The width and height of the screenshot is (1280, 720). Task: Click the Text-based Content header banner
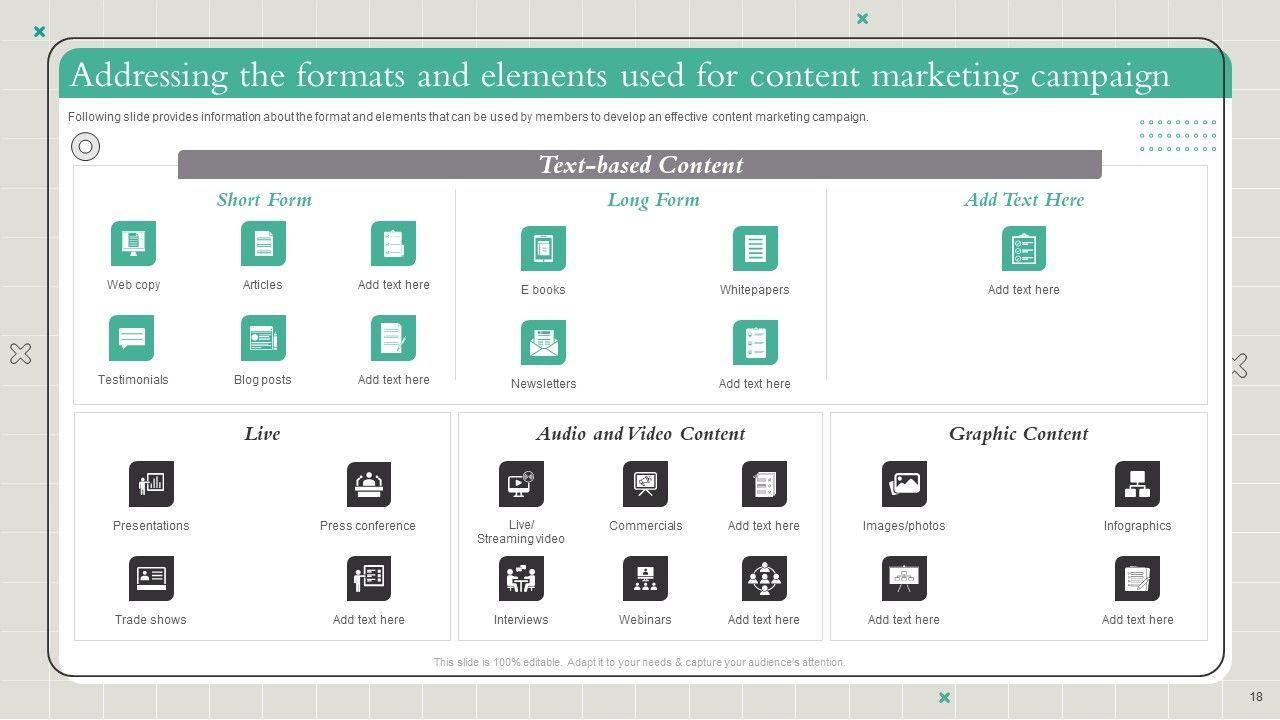640,165
